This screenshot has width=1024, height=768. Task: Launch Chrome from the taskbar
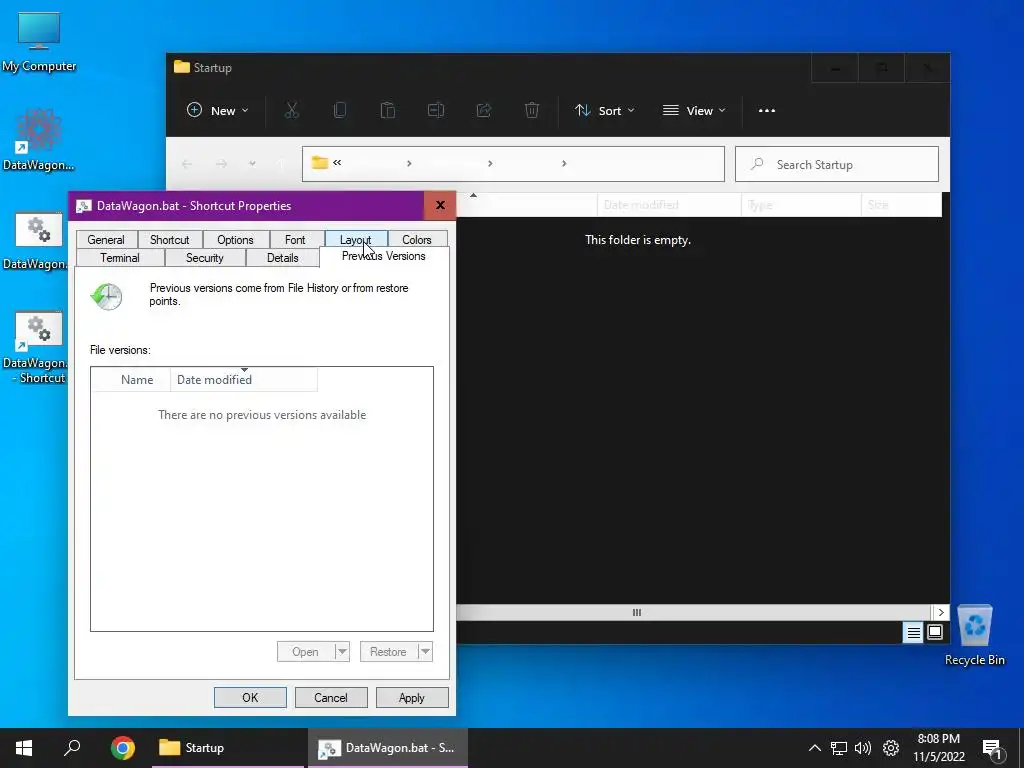[123, 748]
